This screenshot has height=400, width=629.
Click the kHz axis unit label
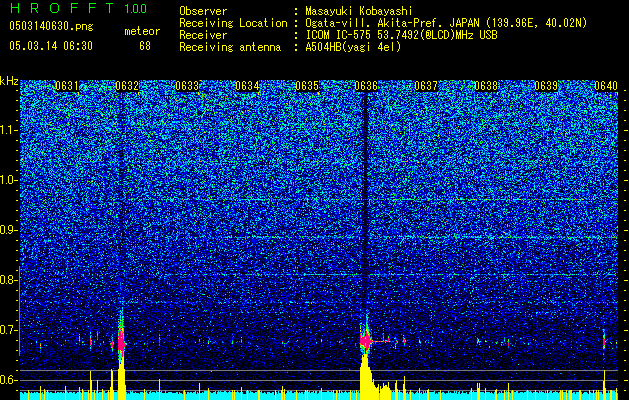tap(9, 81)
